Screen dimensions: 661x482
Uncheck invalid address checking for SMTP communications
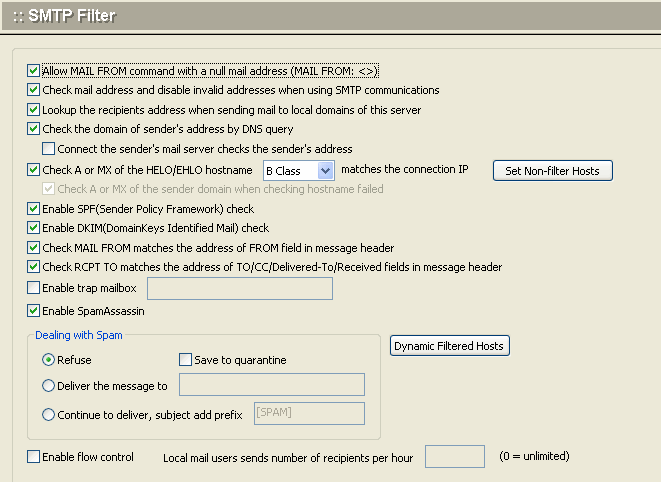pos(34,90)
